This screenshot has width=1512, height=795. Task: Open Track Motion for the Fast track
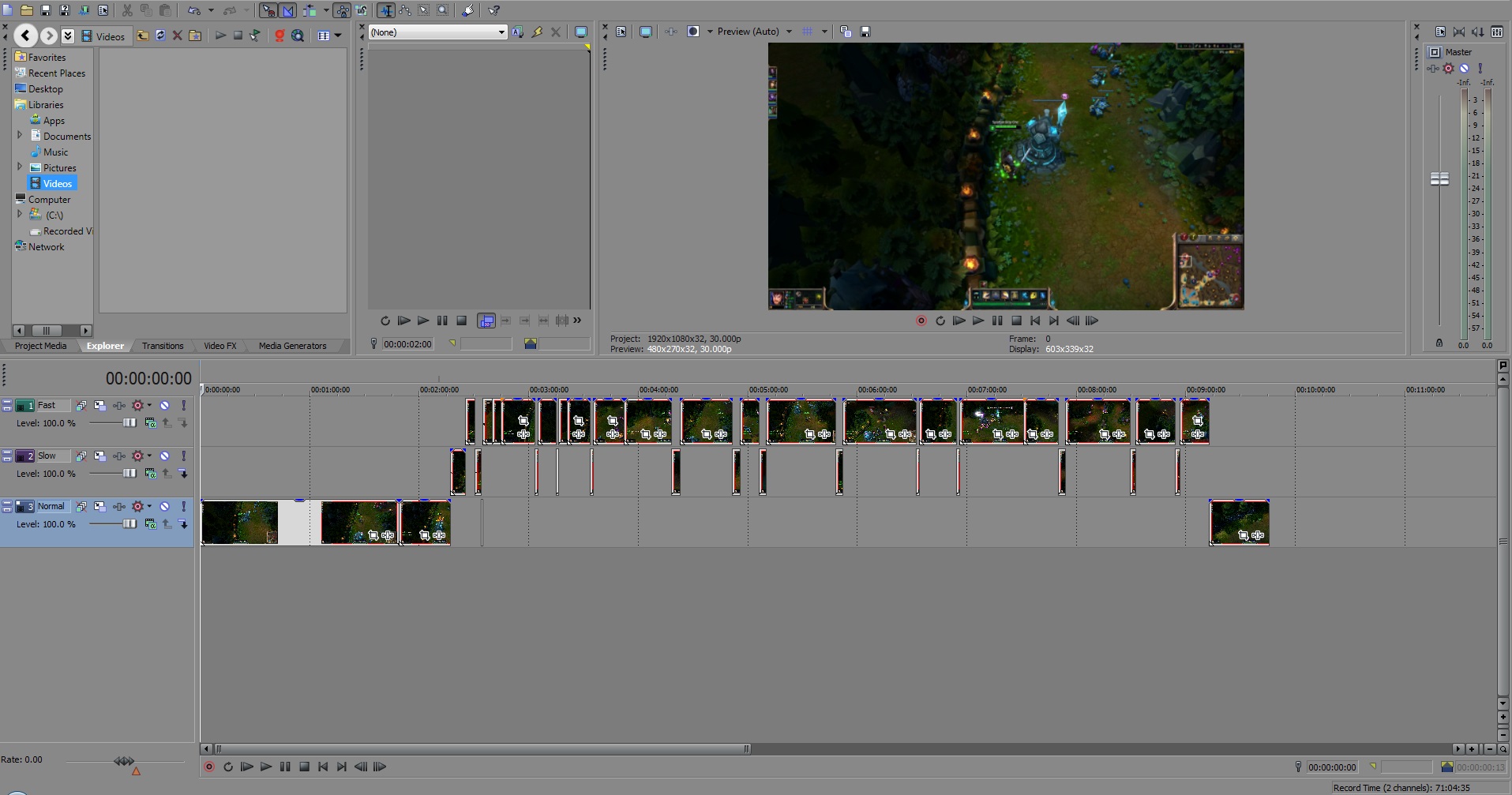99,405
